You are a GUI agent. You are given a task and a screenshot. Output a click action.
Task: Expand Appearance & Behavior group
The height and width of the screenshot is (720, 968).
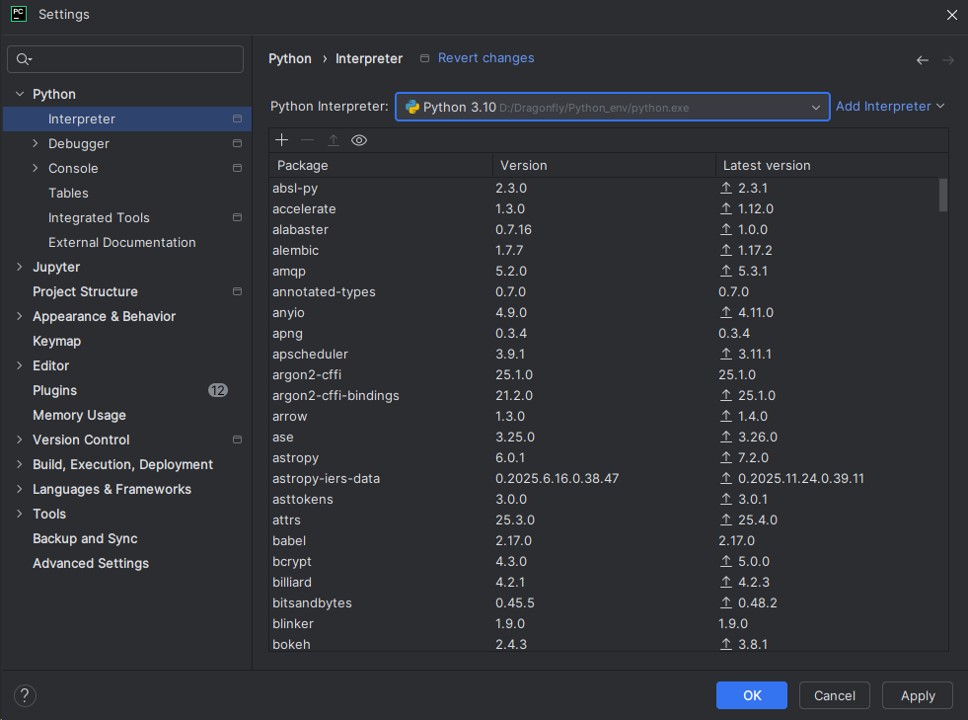(x=19, y=316)
